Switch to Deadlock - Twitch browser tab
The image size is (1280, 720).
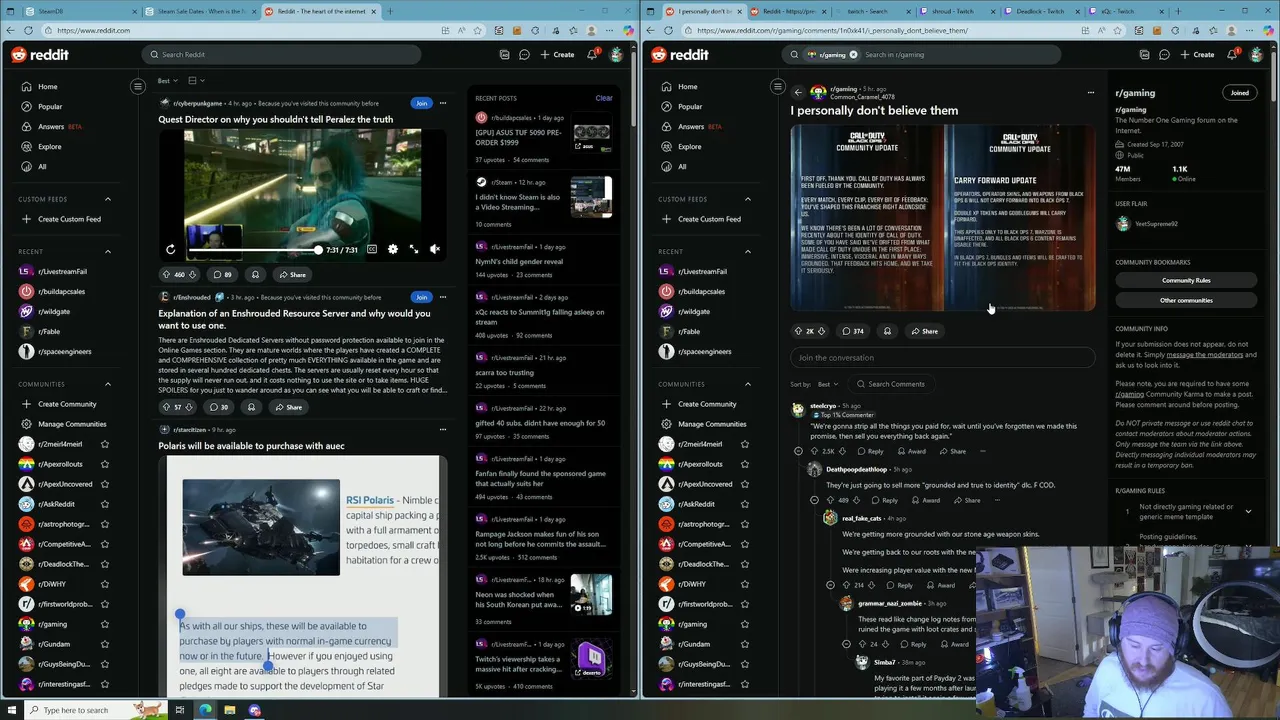click(1040, 11)
